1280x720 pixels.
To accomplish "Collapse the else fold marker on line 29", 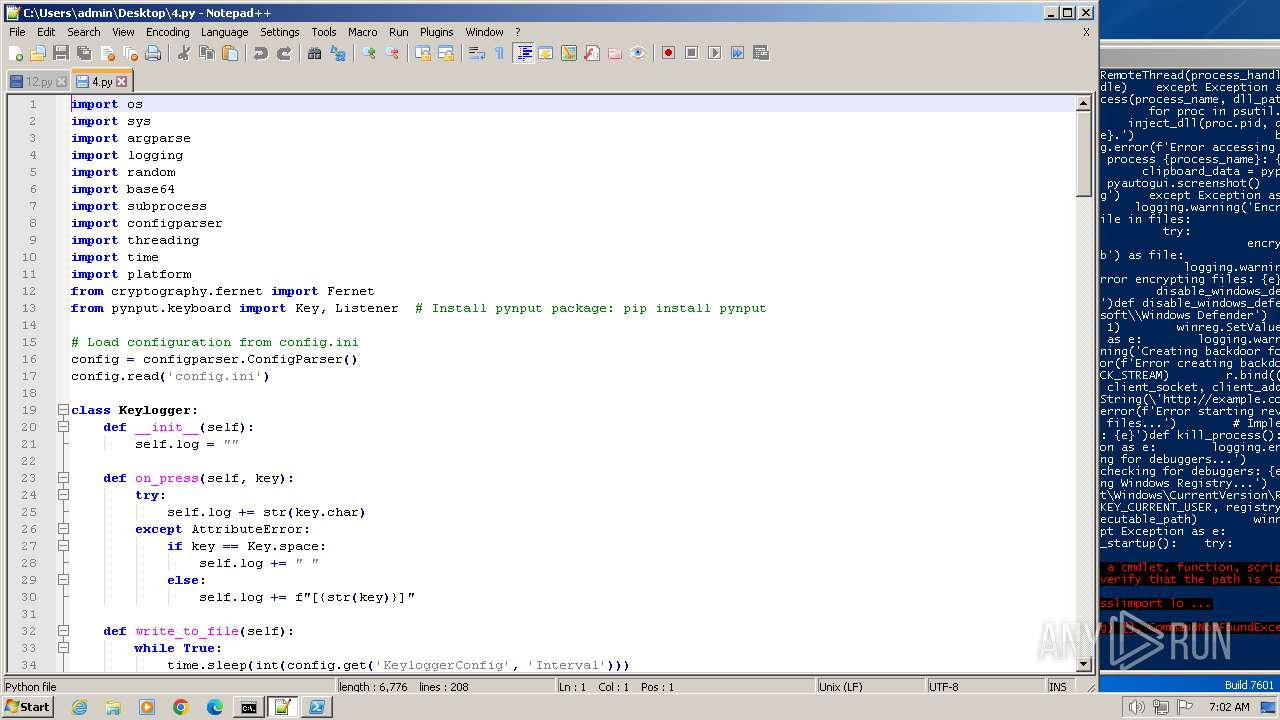I will click(63, 580).
